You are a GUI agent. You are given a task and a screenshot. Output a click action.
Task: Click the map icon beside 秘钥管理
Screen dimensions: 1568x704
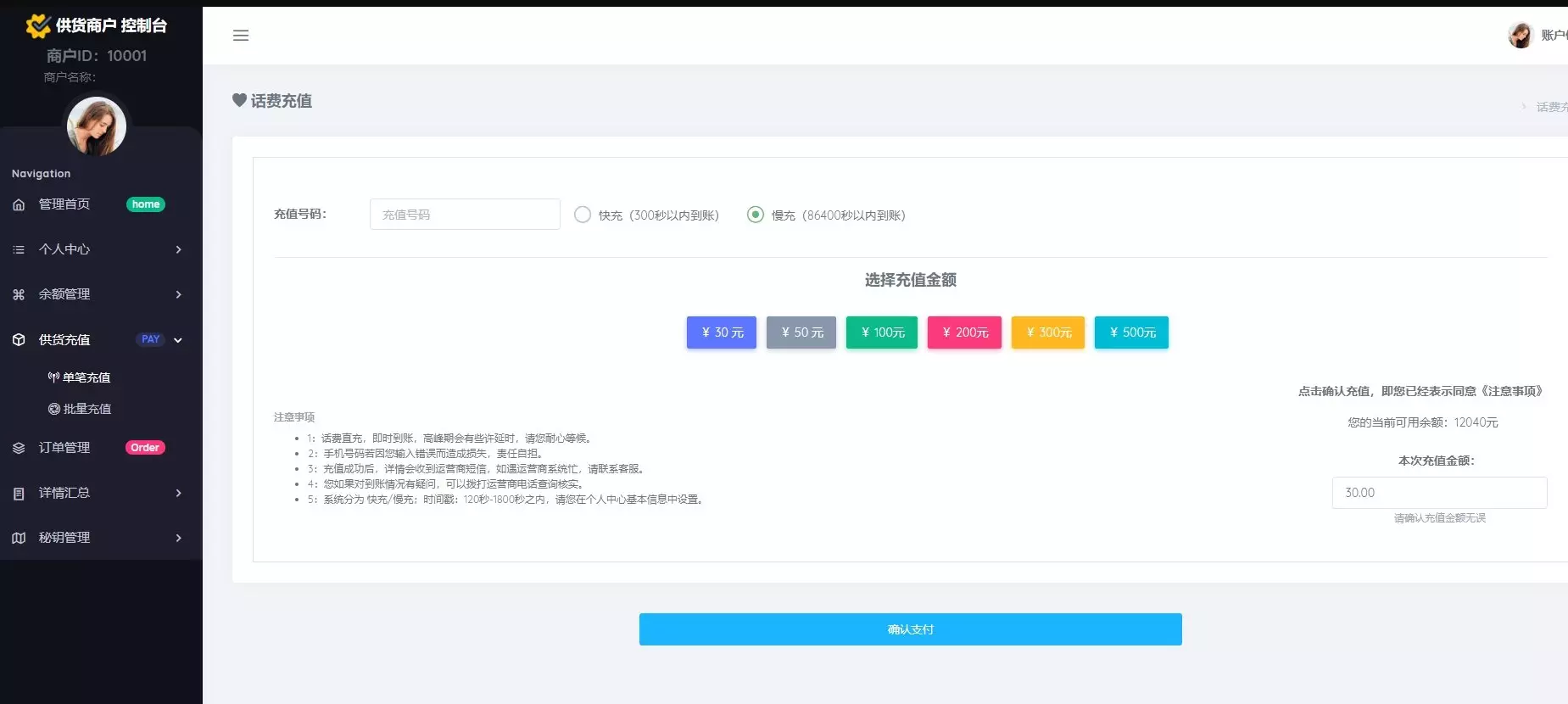(19, 538)
